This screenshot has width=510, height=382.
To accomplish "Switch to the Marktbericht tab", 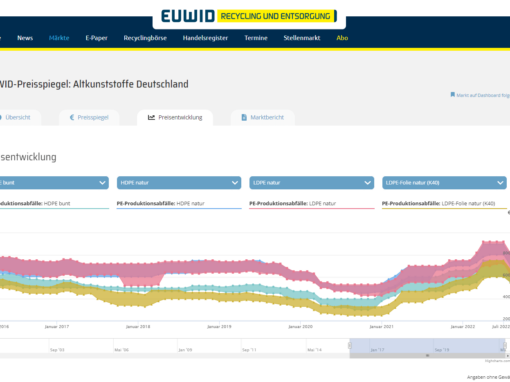I will pyautogui.click(x=263, y=117).
